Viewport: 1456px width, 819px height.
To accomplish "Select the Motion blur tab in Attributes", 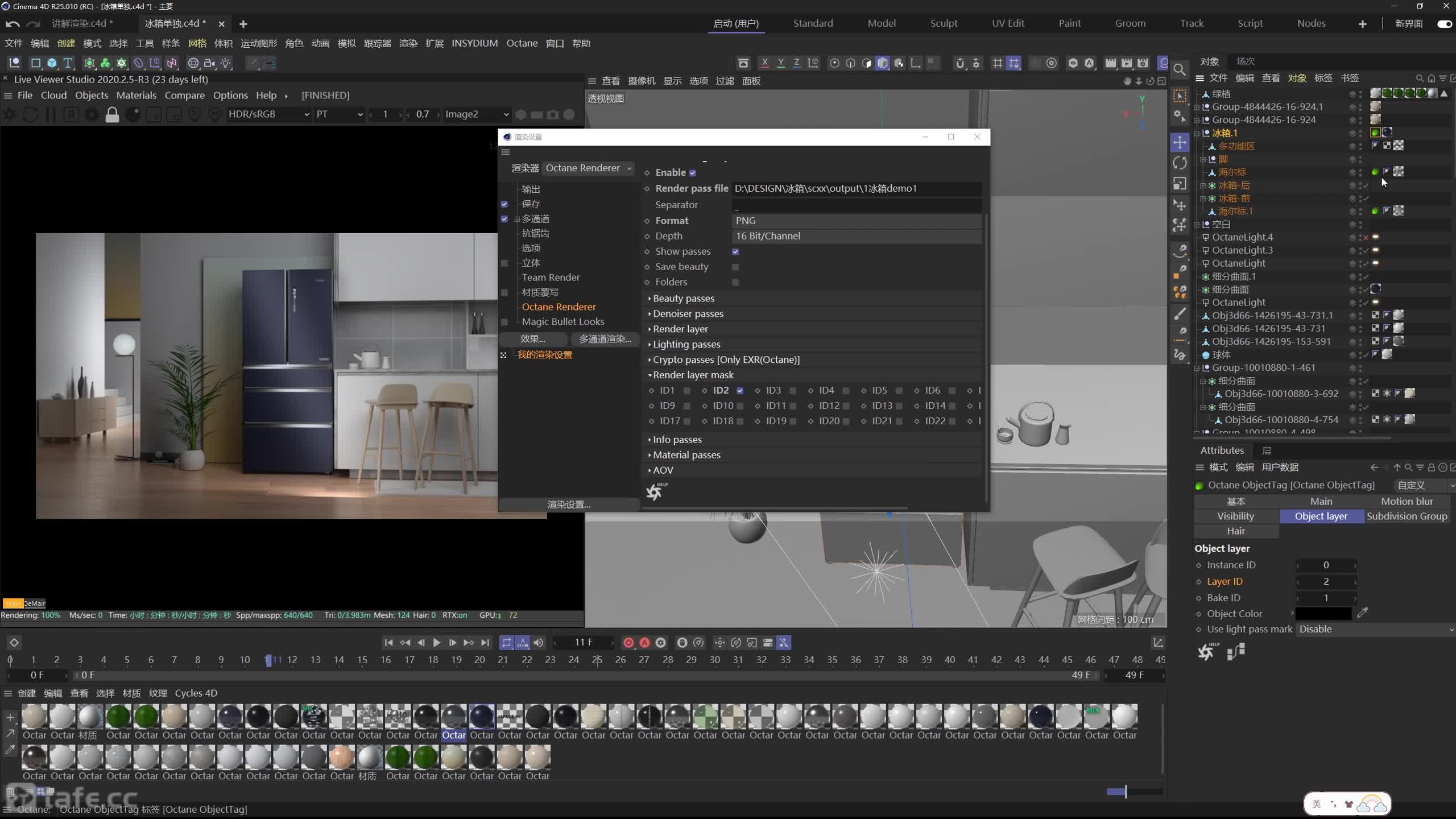I will click(1407, 502).
